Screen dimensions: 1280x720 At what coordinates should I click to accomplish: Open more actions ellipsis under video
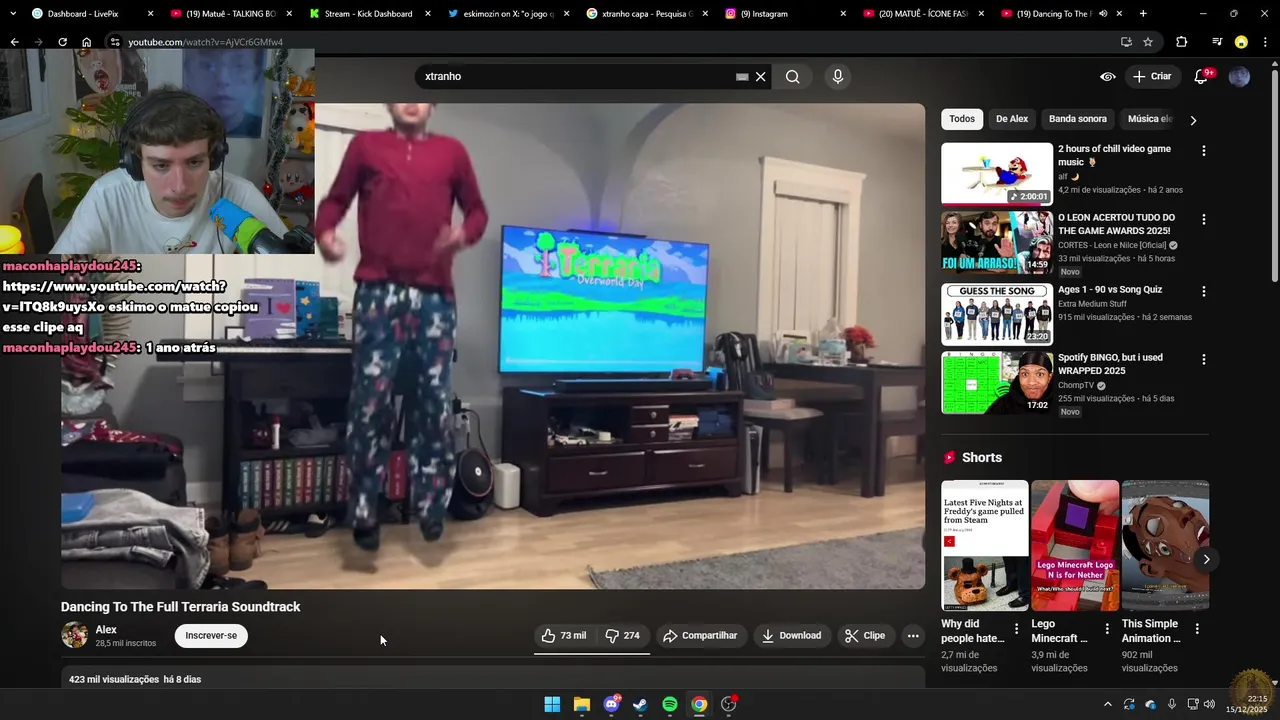[x=912, y=635]
